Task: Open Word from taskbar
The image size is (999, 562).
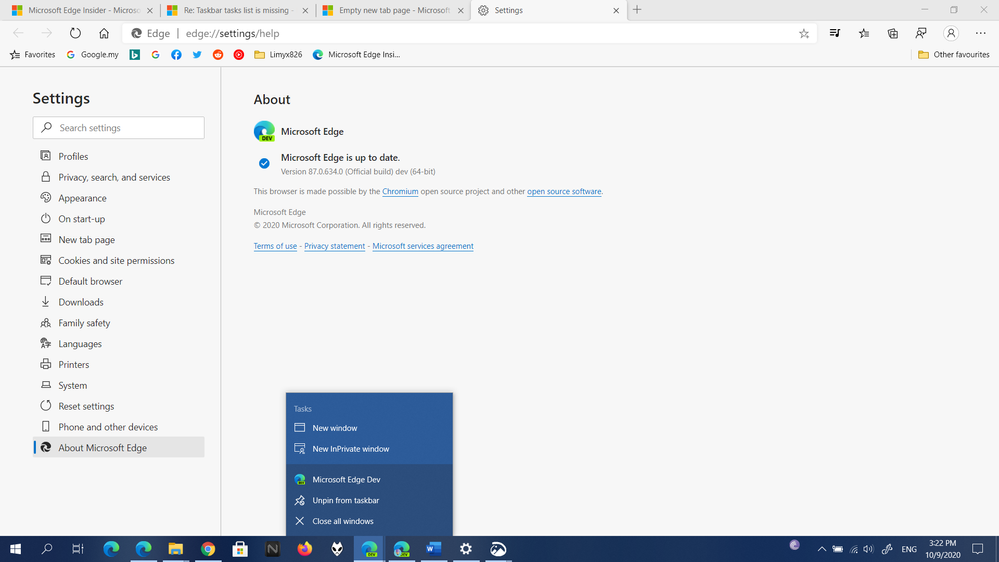Action: click(x=434, y=549)
